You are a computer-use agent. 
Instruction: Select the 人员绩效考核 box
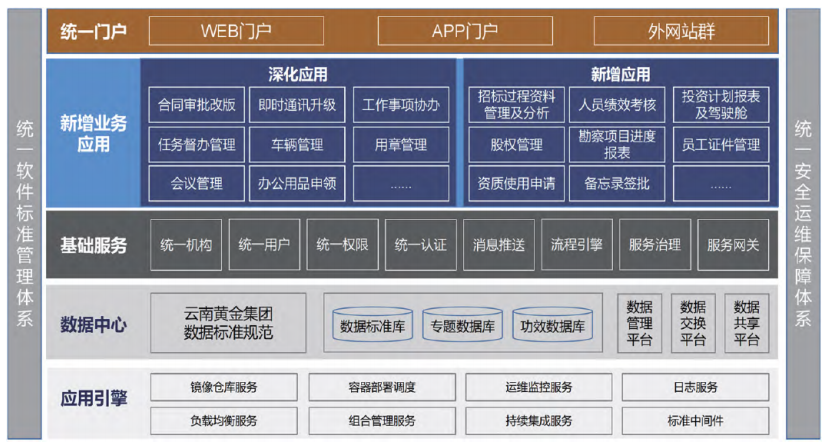[x=617, y=105]
